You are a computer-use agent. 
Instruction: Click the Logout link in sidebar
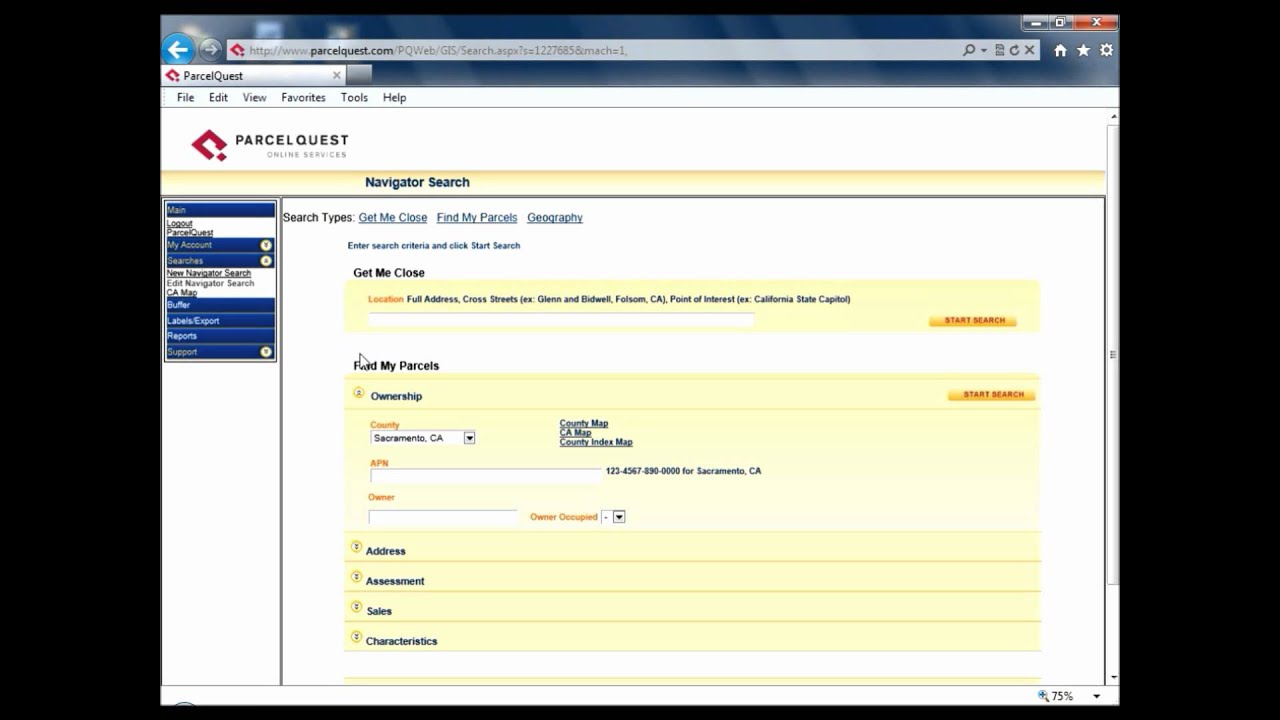180,224
